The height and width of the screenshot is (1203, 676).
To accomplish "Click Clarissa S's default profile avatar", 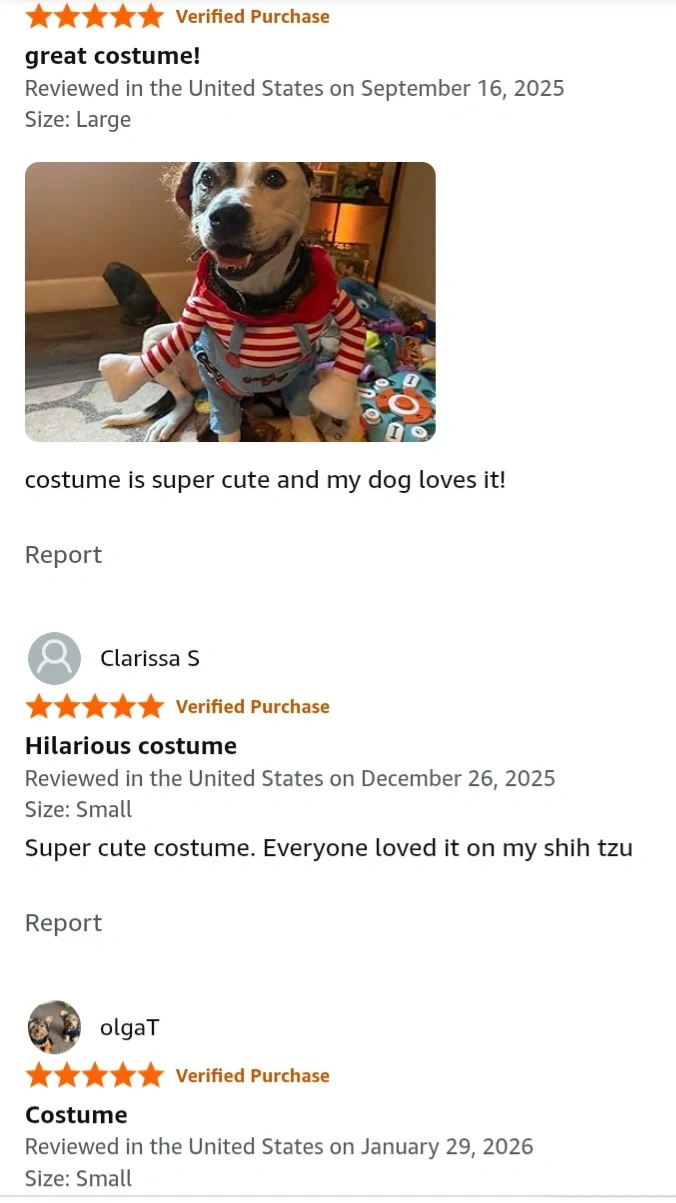I will pyautogui.click(x=54, y=658).
